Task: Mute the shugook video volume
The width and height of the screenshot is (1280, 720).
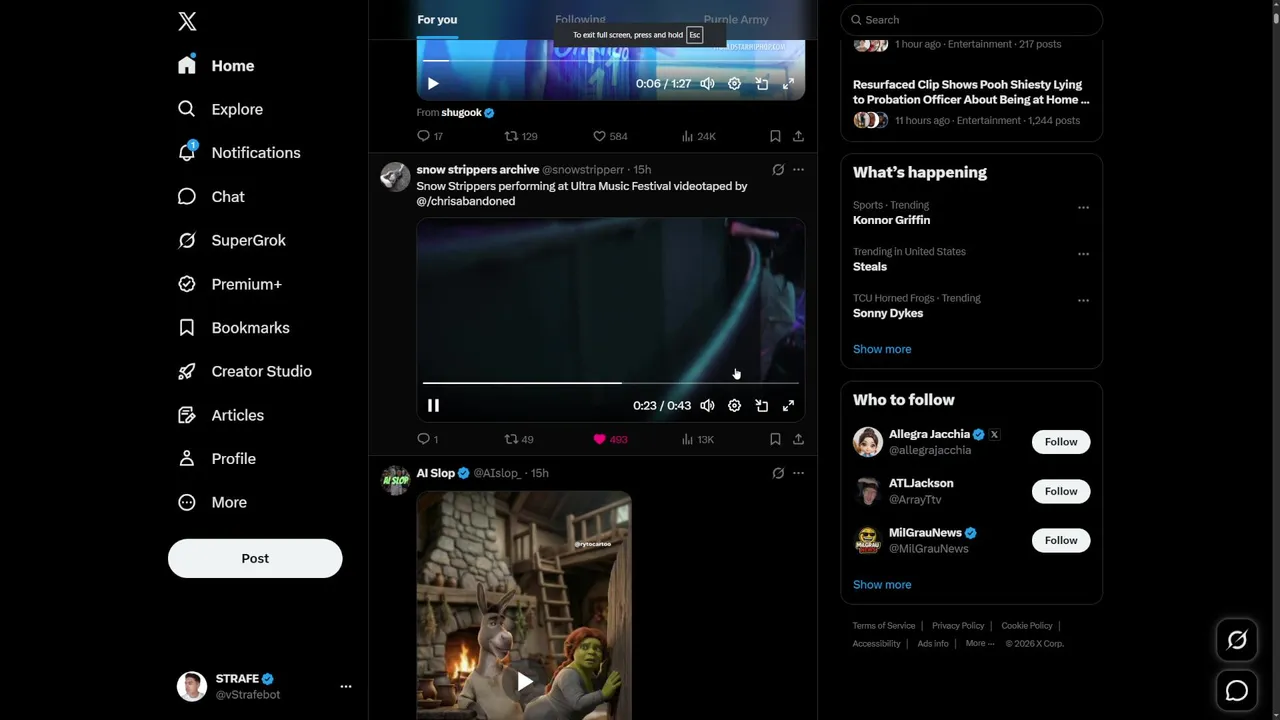Action: [707, 84]
